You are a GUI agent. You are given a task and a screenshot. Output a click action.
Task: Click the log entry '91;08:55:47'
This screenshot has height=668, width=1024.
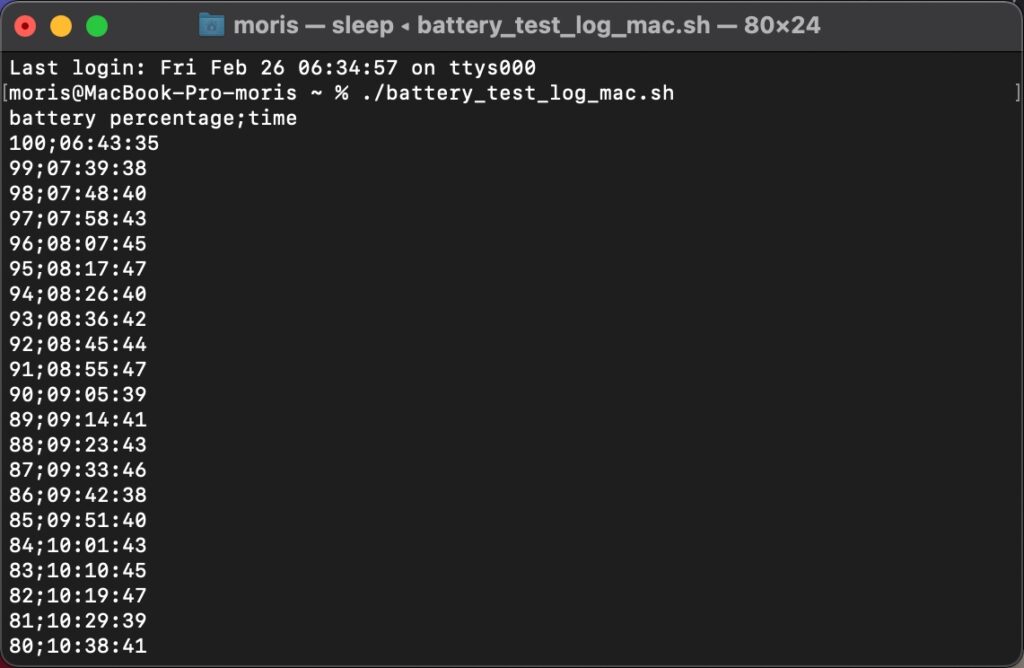coord(78,370)
